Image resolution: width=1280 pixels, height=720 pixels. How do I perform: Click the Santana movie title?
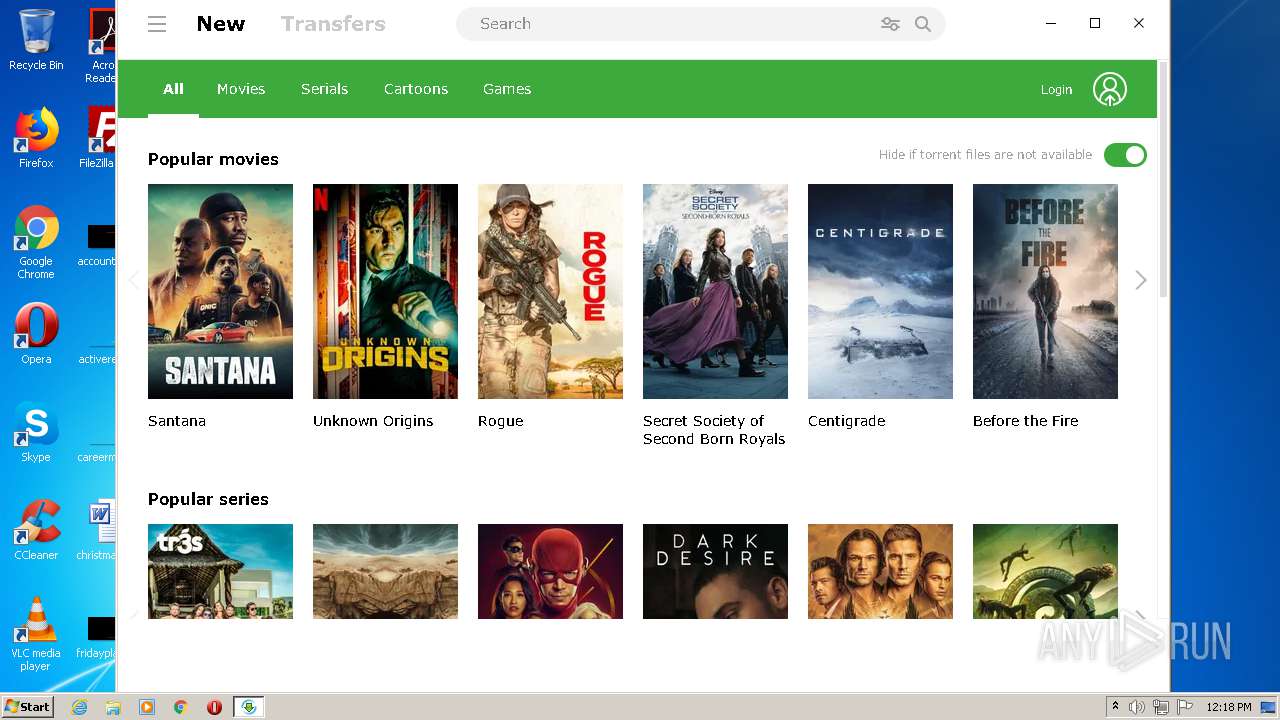point(177,421)
